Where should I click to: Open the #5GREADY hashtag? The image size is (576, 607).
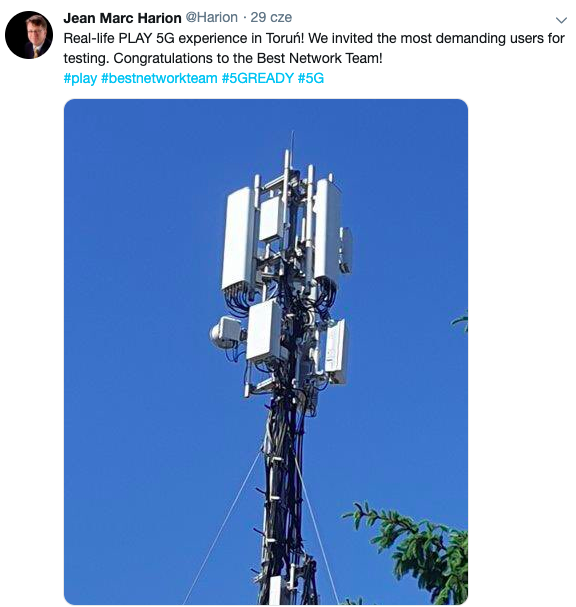pos(257,78)
